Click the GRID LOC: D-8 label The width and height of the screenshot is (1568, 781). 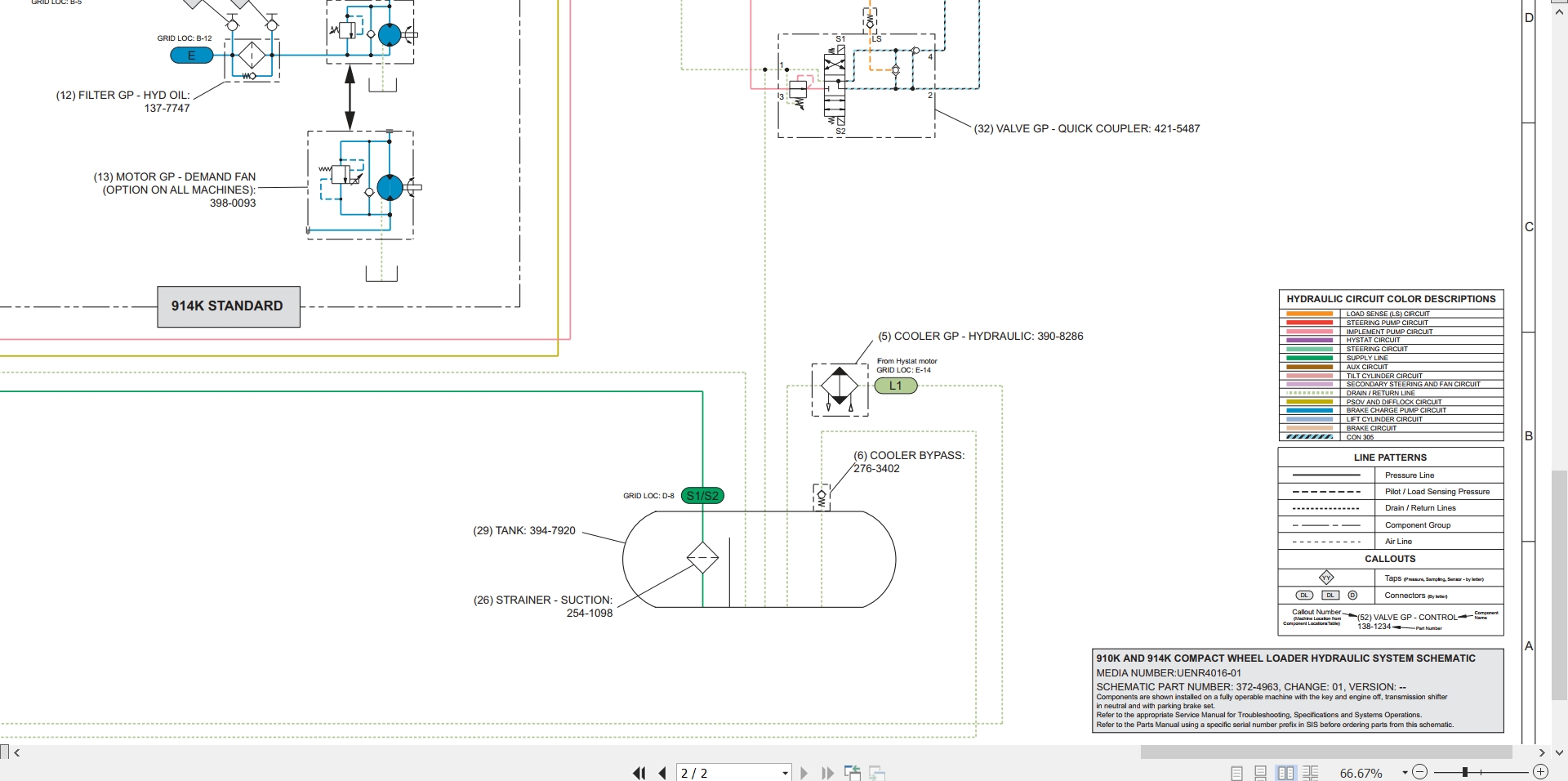(648, 496)
